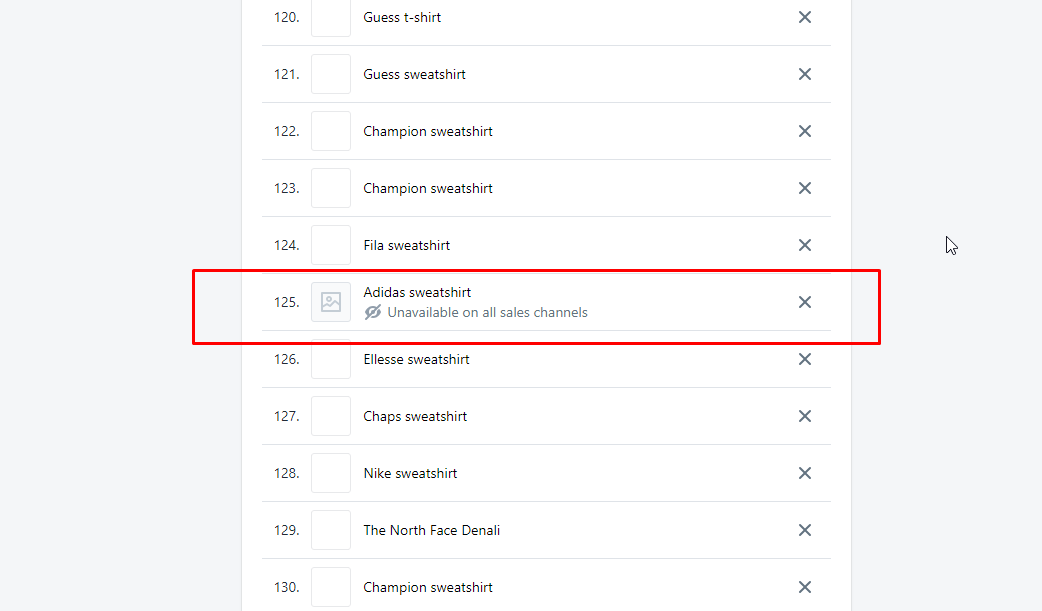Viewport: 1042px width, 611px height.
Task: Click the crossed-eye unavailable icon
Action: [373, 312]
